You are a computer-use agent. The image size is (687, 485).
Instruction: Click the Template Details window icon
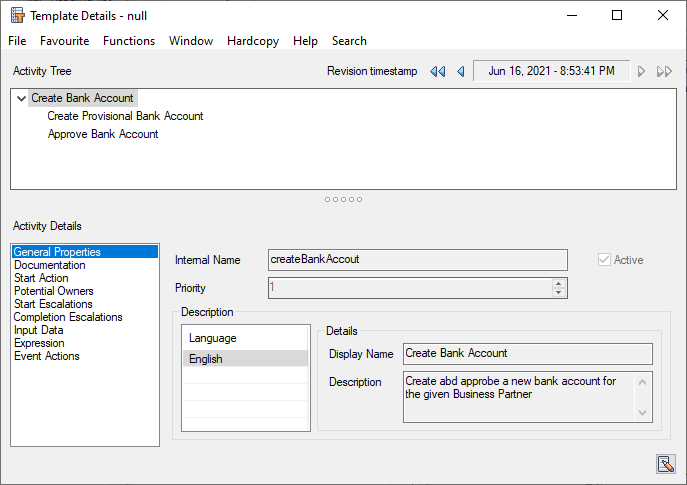click(x=17, y=16)
